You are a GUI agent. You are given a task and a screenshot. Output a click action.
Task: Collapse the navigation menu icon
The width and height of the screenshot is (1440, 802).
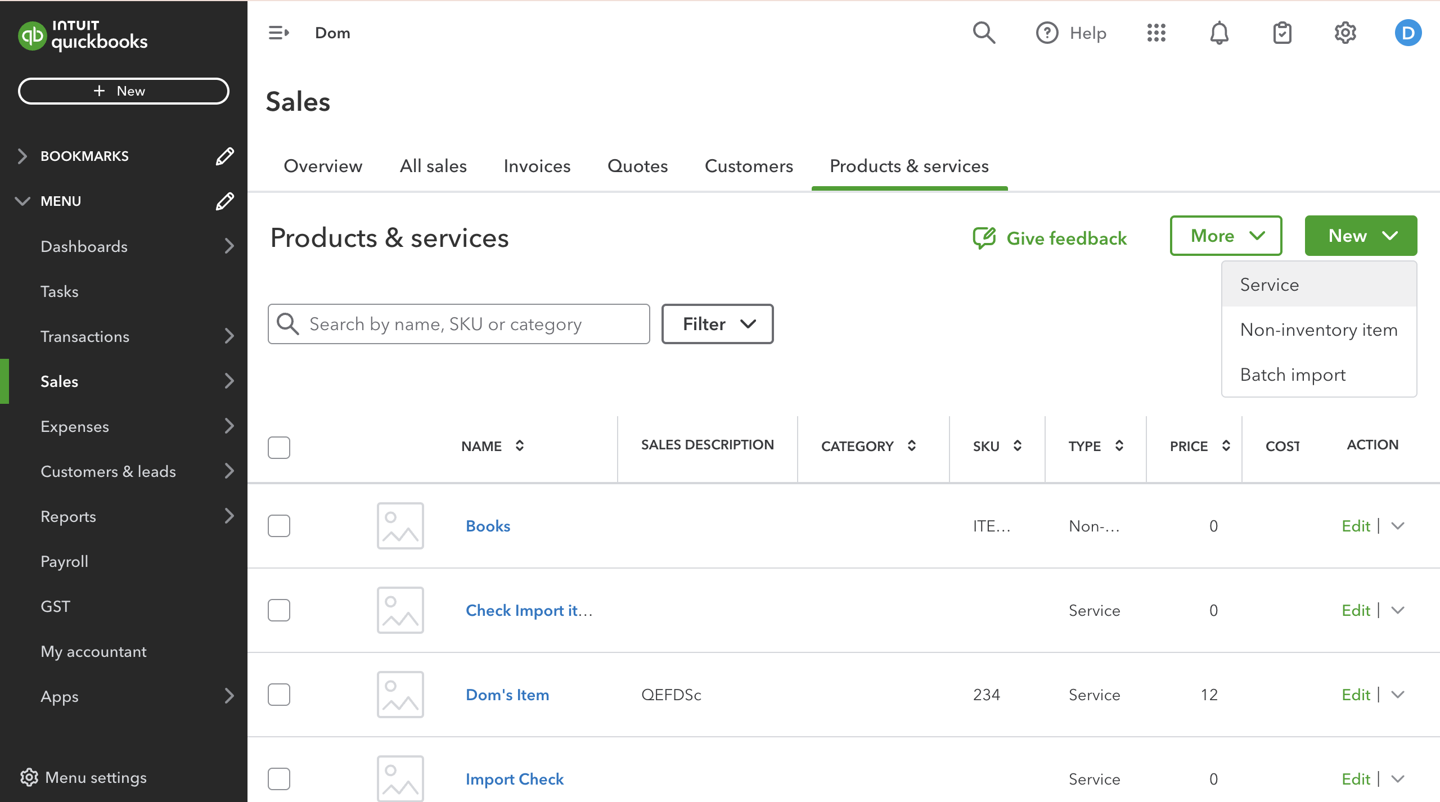pos(279,33)
